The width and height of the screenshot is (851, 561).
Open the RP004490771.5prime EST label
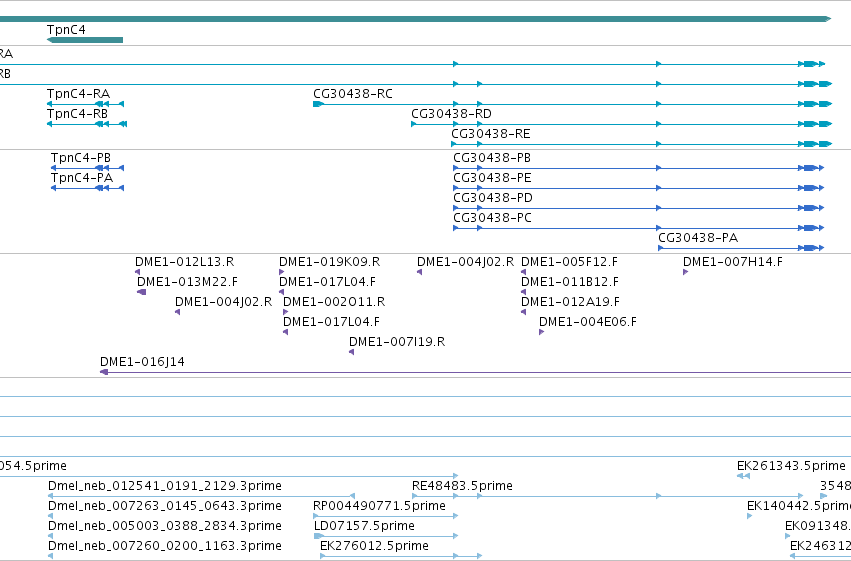tap(379, 506)
